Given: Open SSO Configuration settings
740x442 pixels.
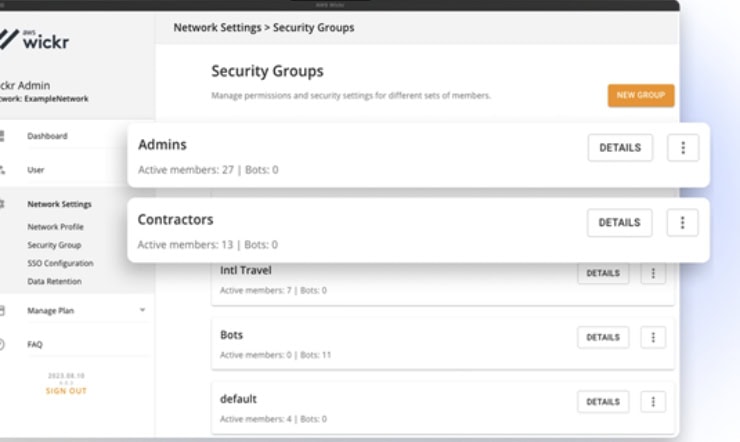Looking at the screenshot, I should [61, 263].
